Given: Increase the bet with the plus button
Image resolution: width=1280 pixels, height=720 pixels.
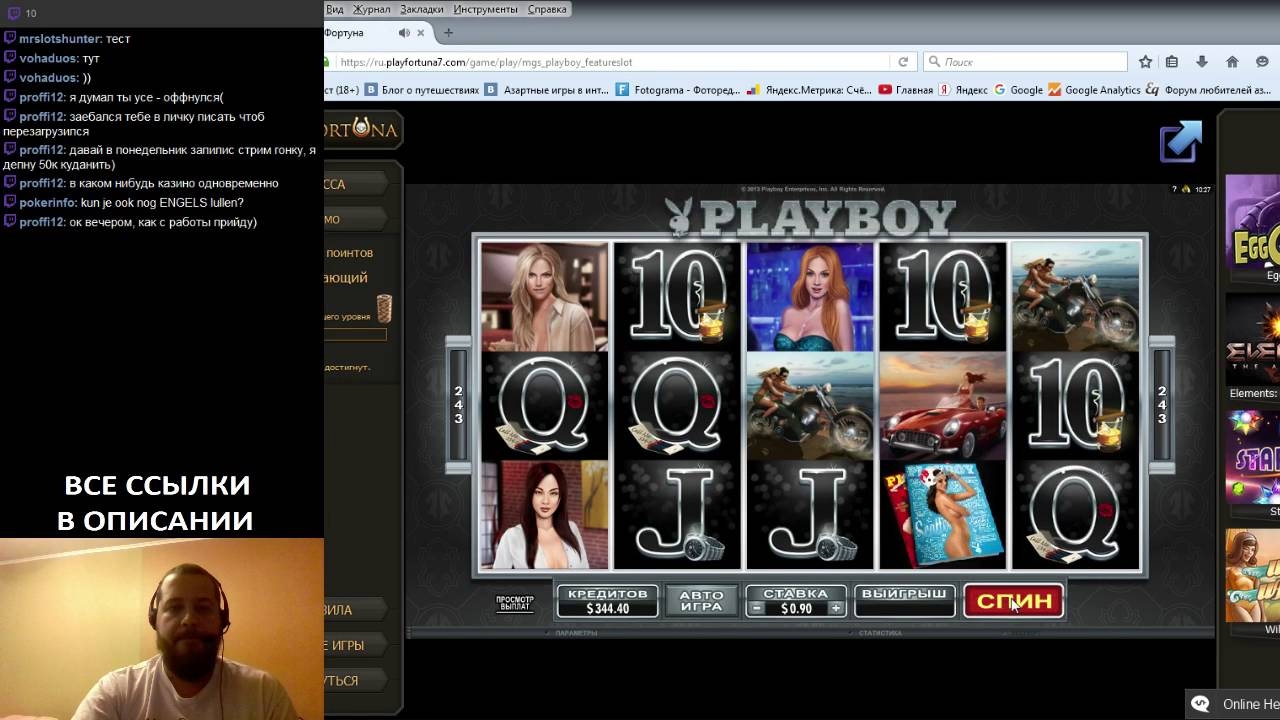Looking at the screenshot, I should pyautogui.click(x=836, y=608).
